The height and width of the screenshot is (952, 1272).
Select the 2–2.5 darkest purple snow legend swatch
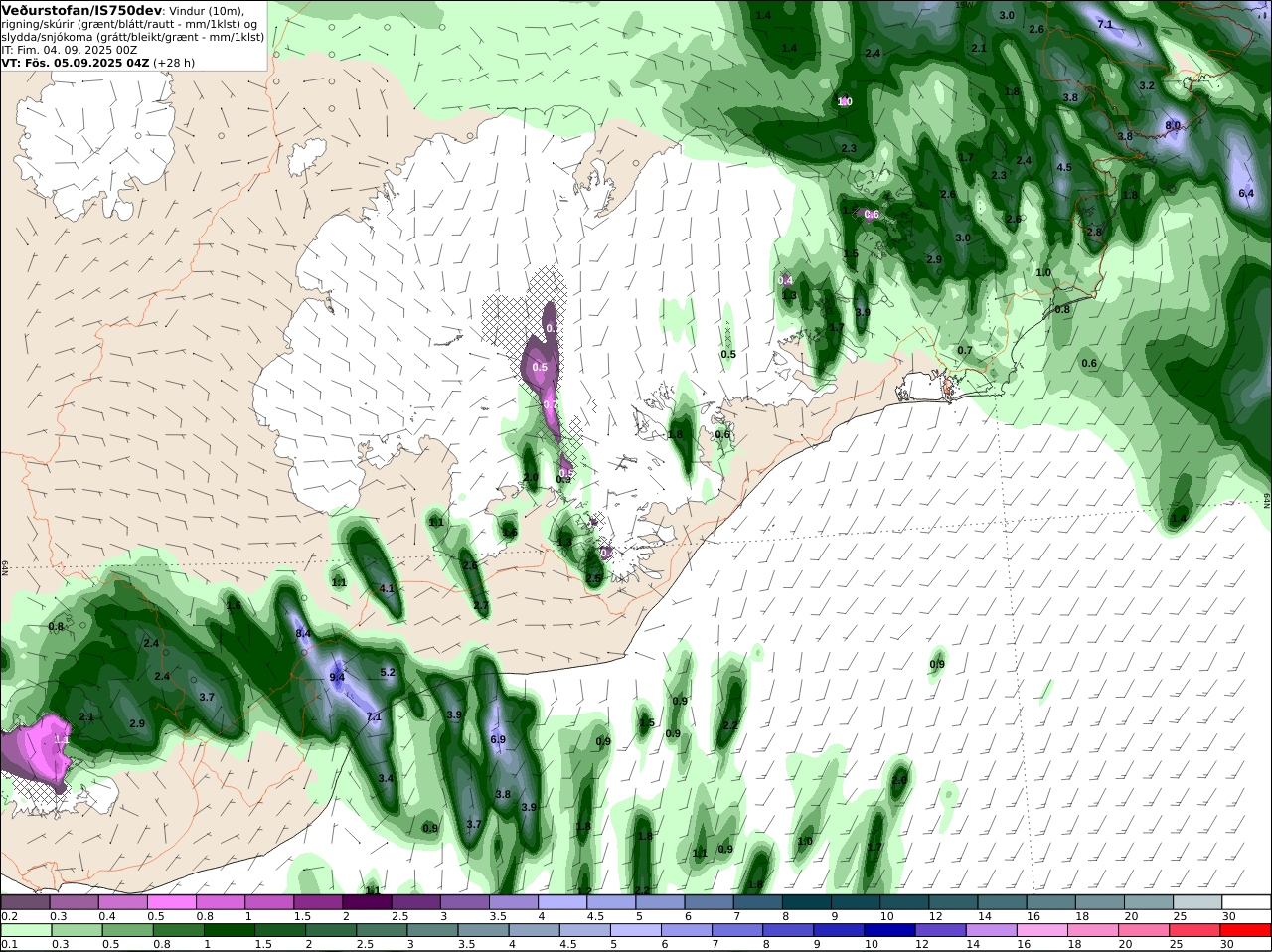[x=368, y=902]
